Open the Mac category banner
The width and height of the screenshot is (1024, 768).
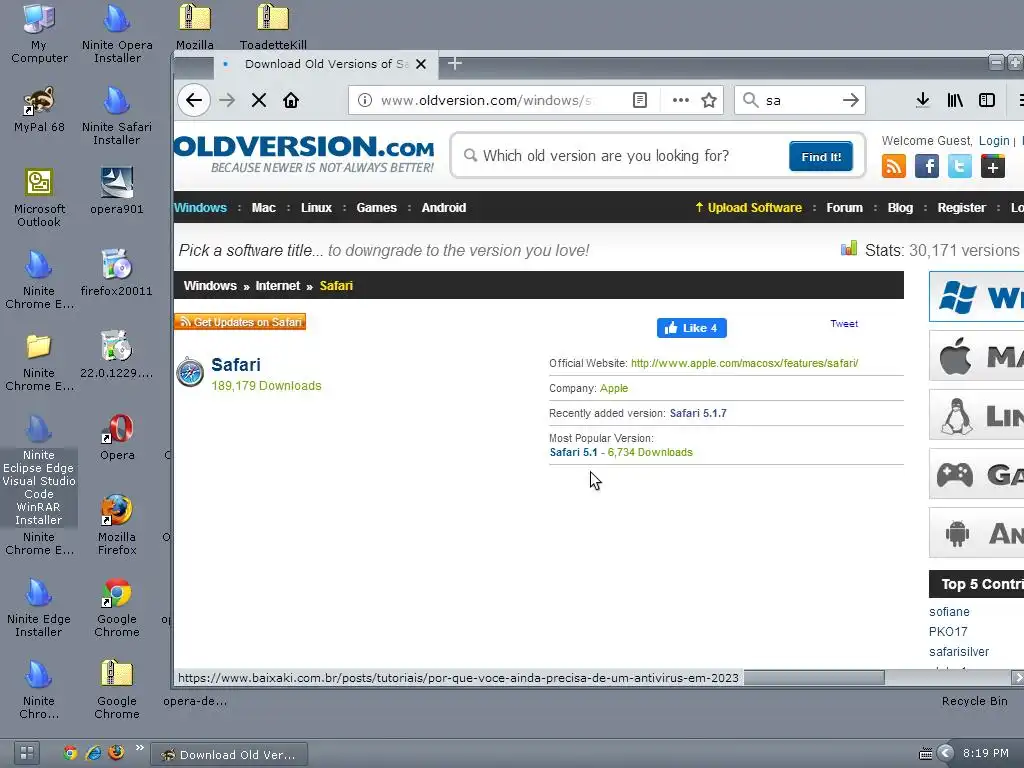976,356
